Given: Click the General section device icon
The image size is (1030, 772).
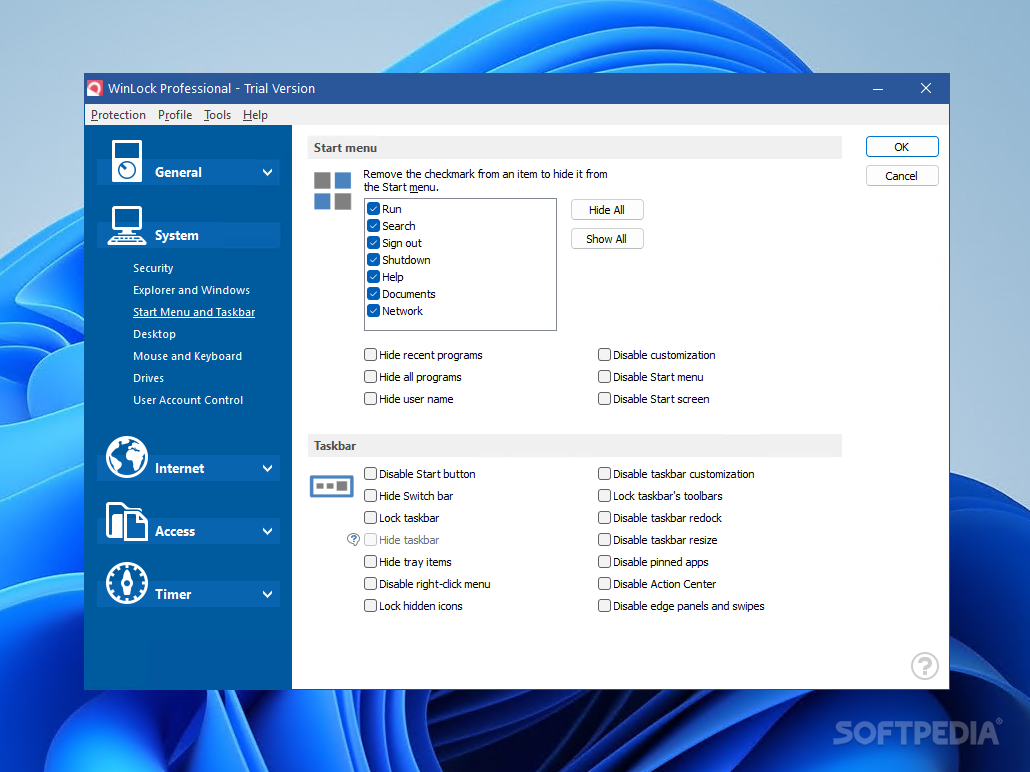Looking at the screenshot, I should [127, 161].
